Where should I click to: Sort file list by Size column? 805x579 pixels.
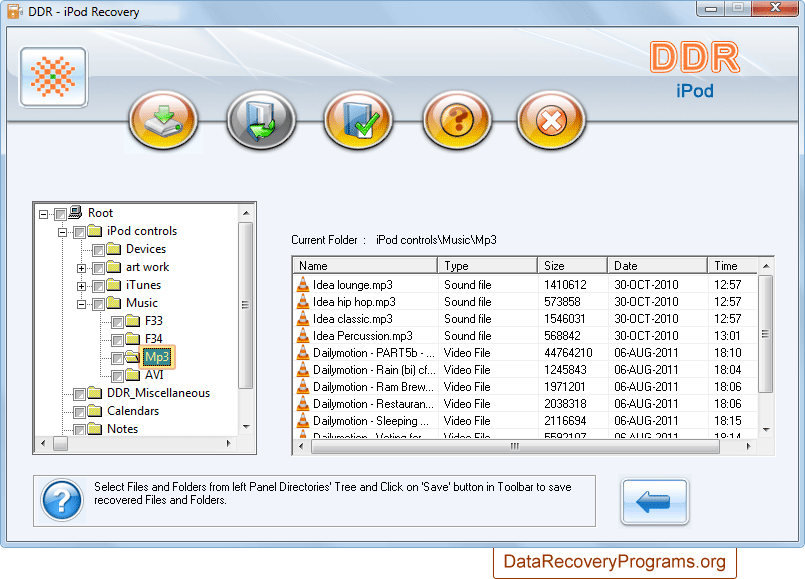[x=572, y=265]
